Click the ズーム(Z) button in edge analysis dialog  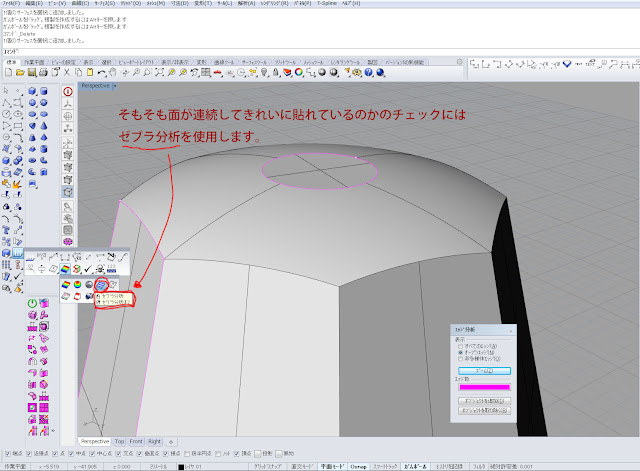[x=484, y=371]
